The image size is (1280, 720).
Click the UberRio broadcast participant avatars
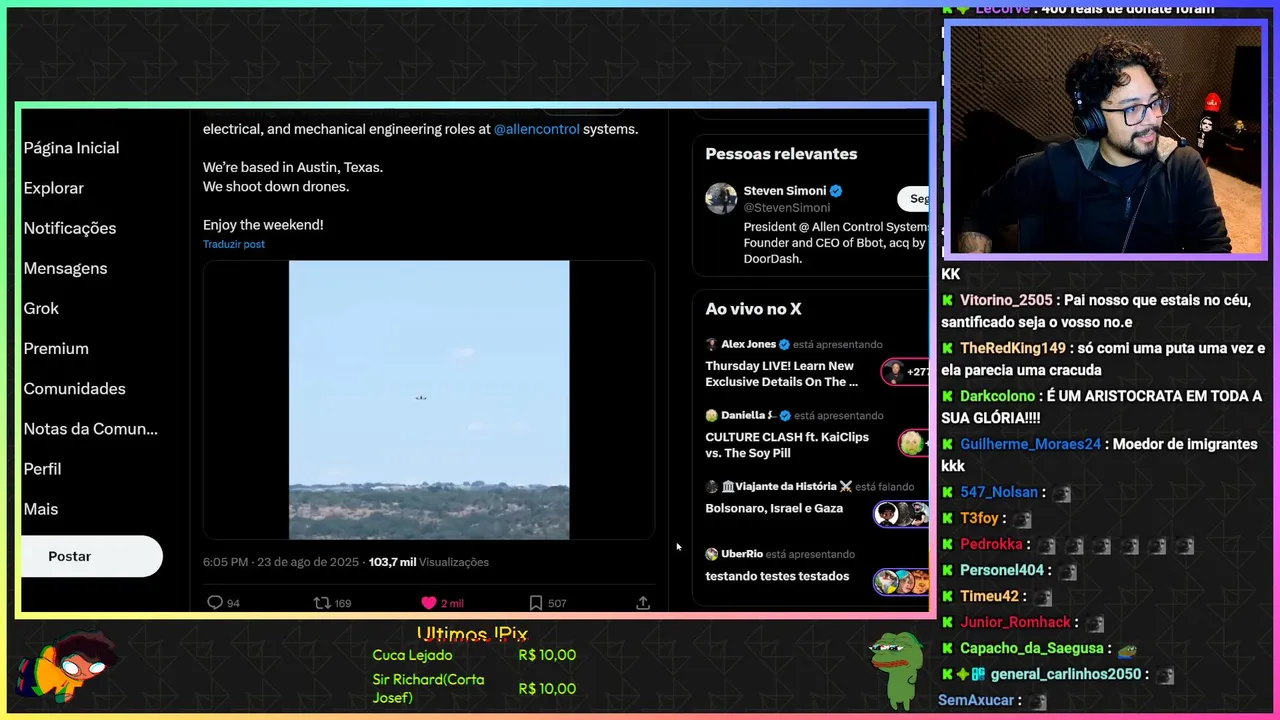901,581
